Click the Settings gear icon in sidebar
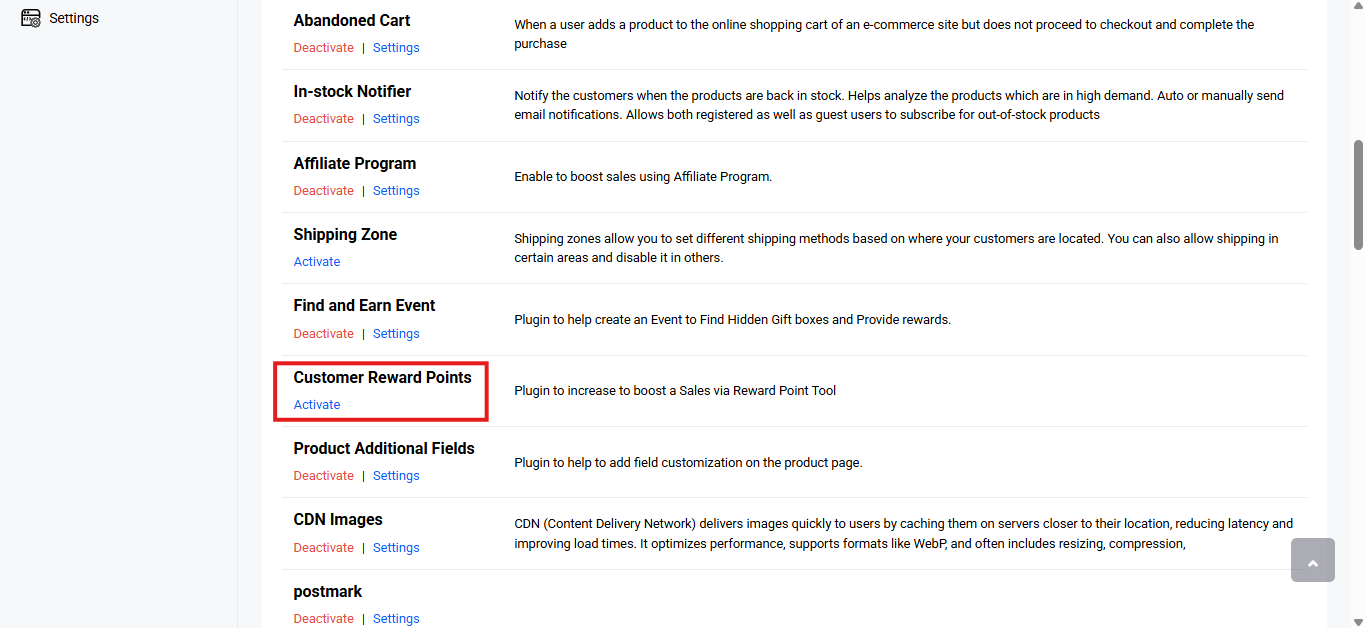This screenshot has width=1365, height=628. click(x=31, y=18)
